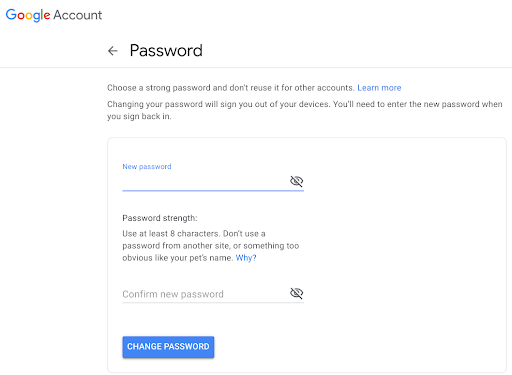Open the Why? link about obvious passwords

point(246,258)
